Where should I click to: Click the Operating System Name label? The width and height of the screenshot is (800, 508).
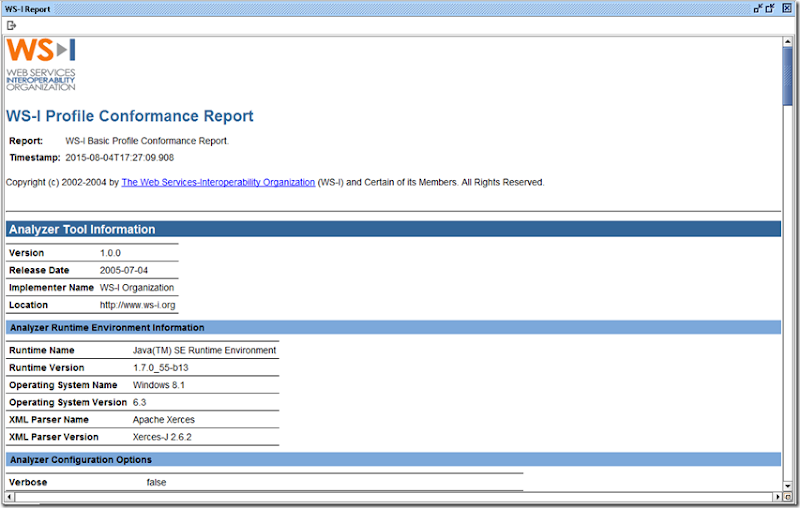click(x=63, y=385)
